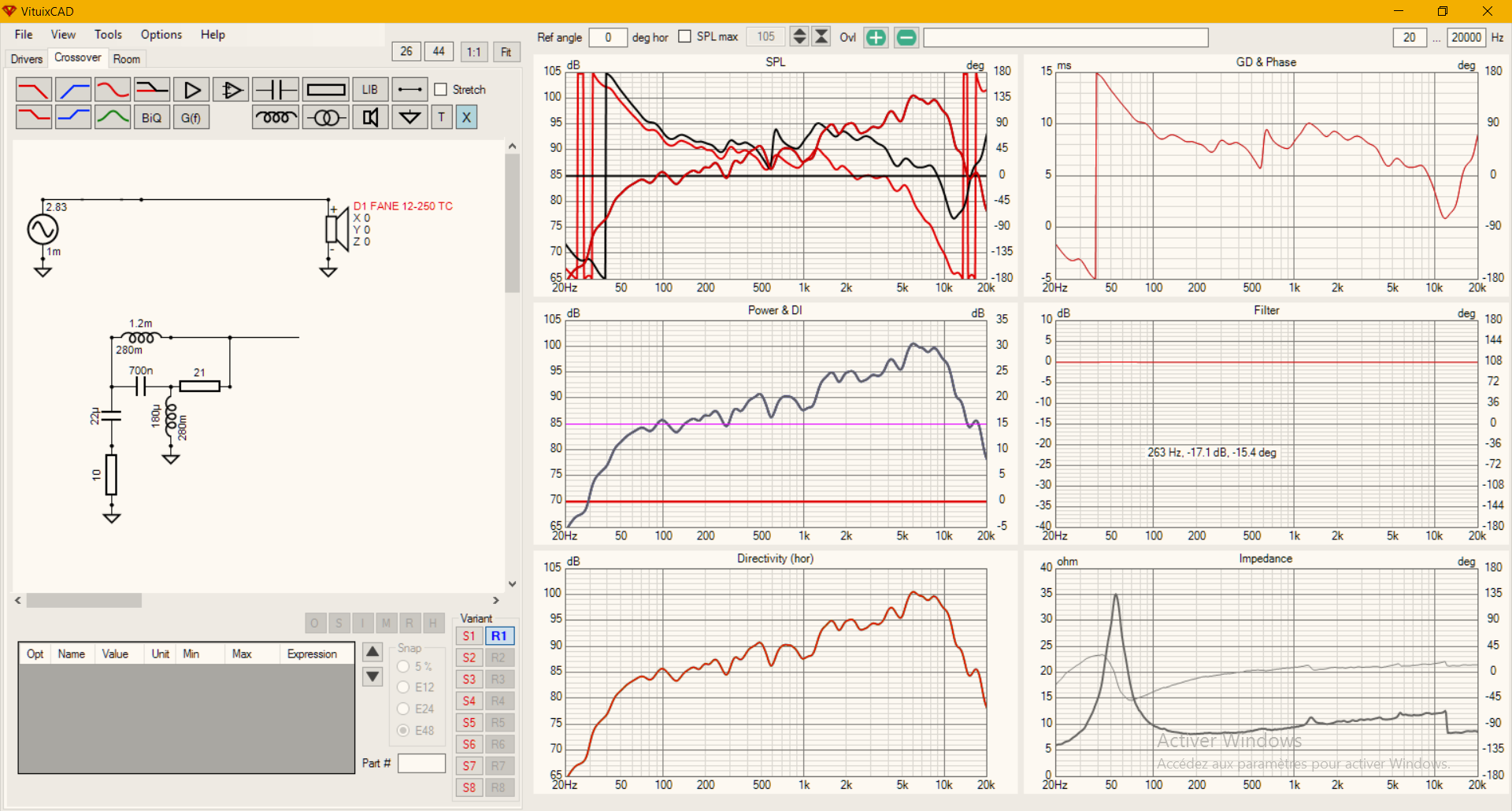Switch to the Drivers tab
The height and width of the screenshot is (811, 1512).
pyautogui.click(x=27, y=59)
